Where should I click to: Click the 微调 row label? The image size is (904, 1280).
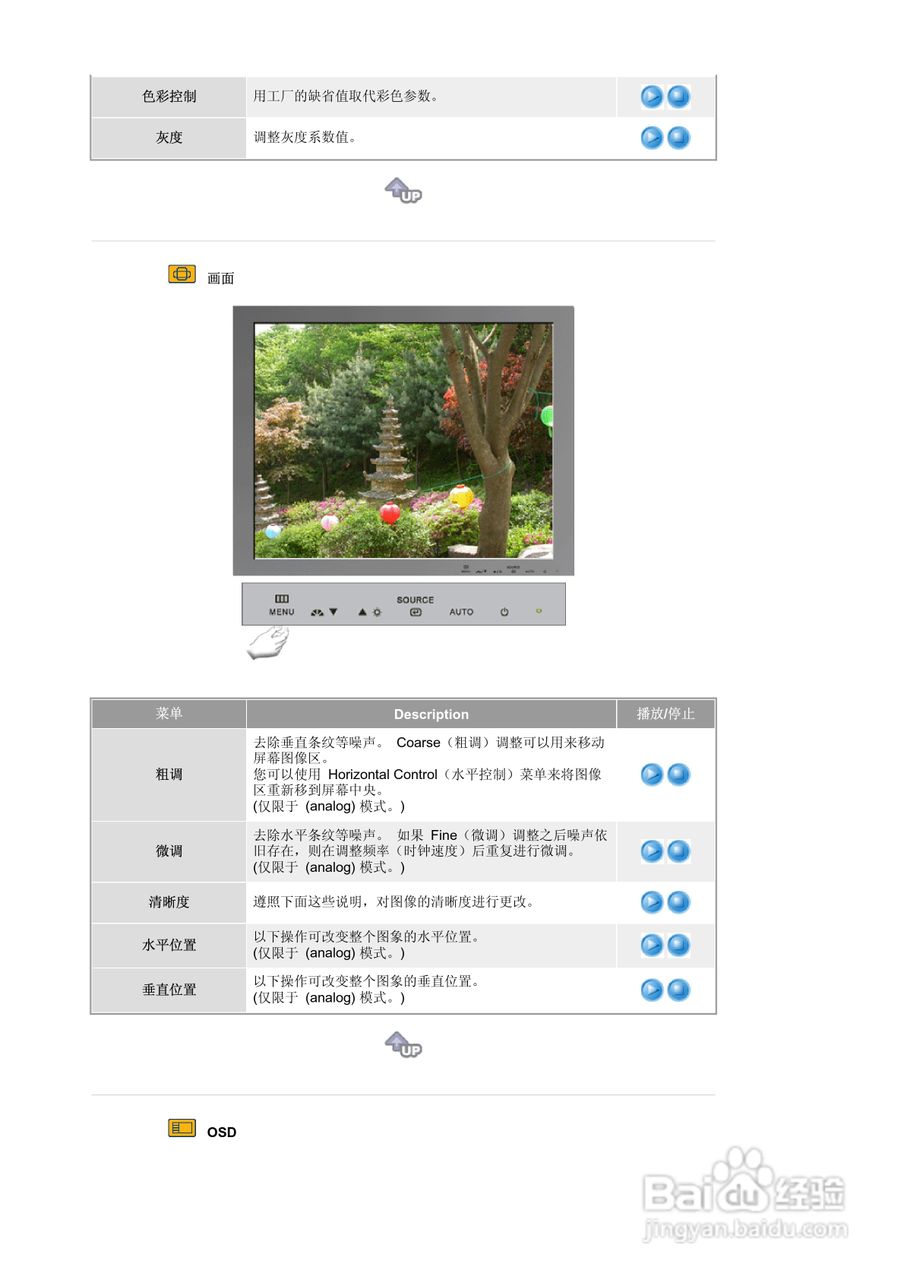tap(169, 852)
